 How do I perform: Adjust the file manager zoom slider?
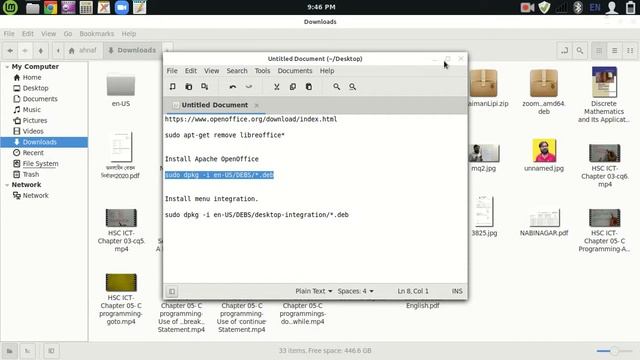614,351
